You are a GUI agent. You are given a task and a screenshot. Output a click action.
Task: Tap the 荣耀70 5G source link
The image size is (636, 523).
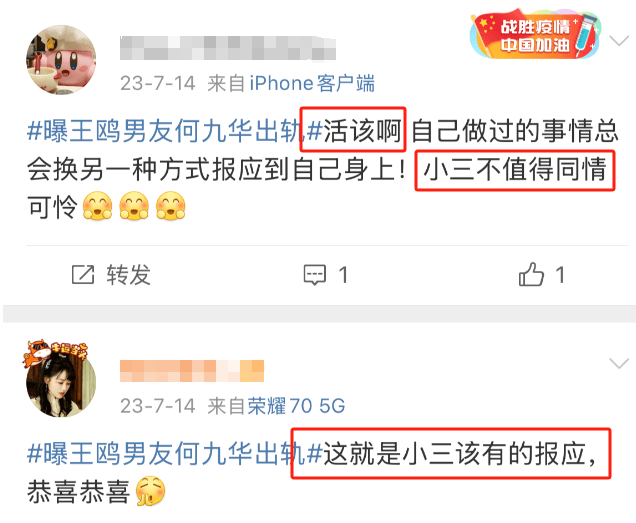pyautogui.click(x=297, y=406)
